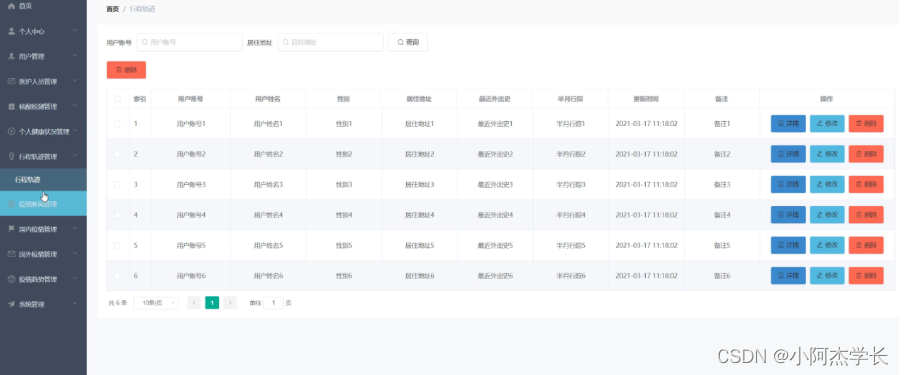Tick the select-all checkbox in the table header

(x=118, y=99)
